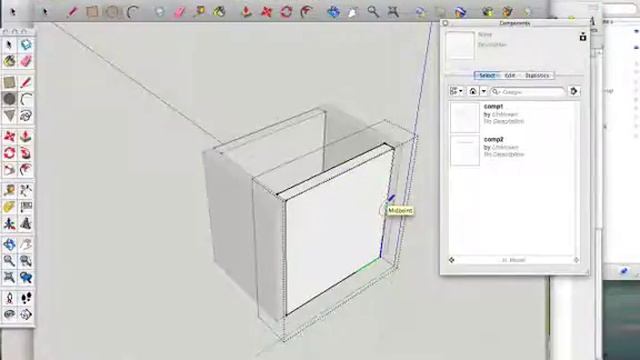Click the In Model home button
The height and width of the screenshot is (360, 640).
click(x=473, y=91)
